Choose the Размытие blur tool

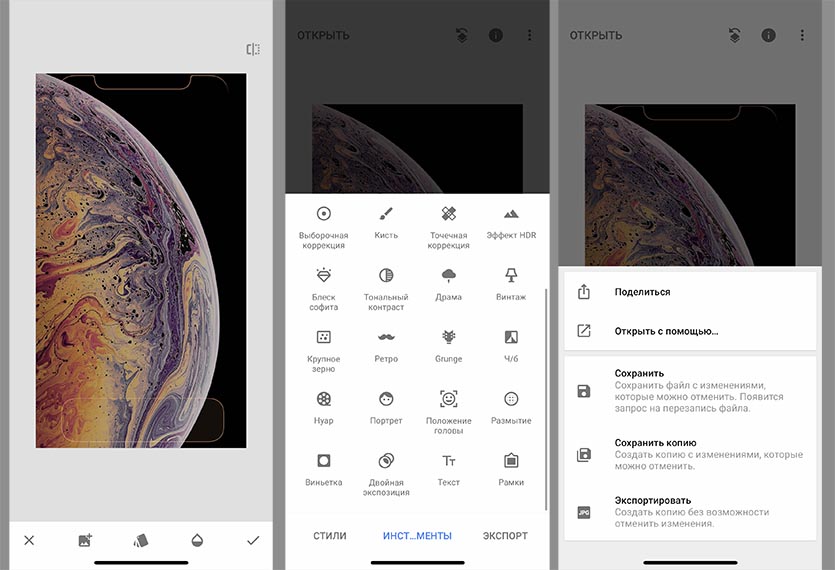click(511, 408)
